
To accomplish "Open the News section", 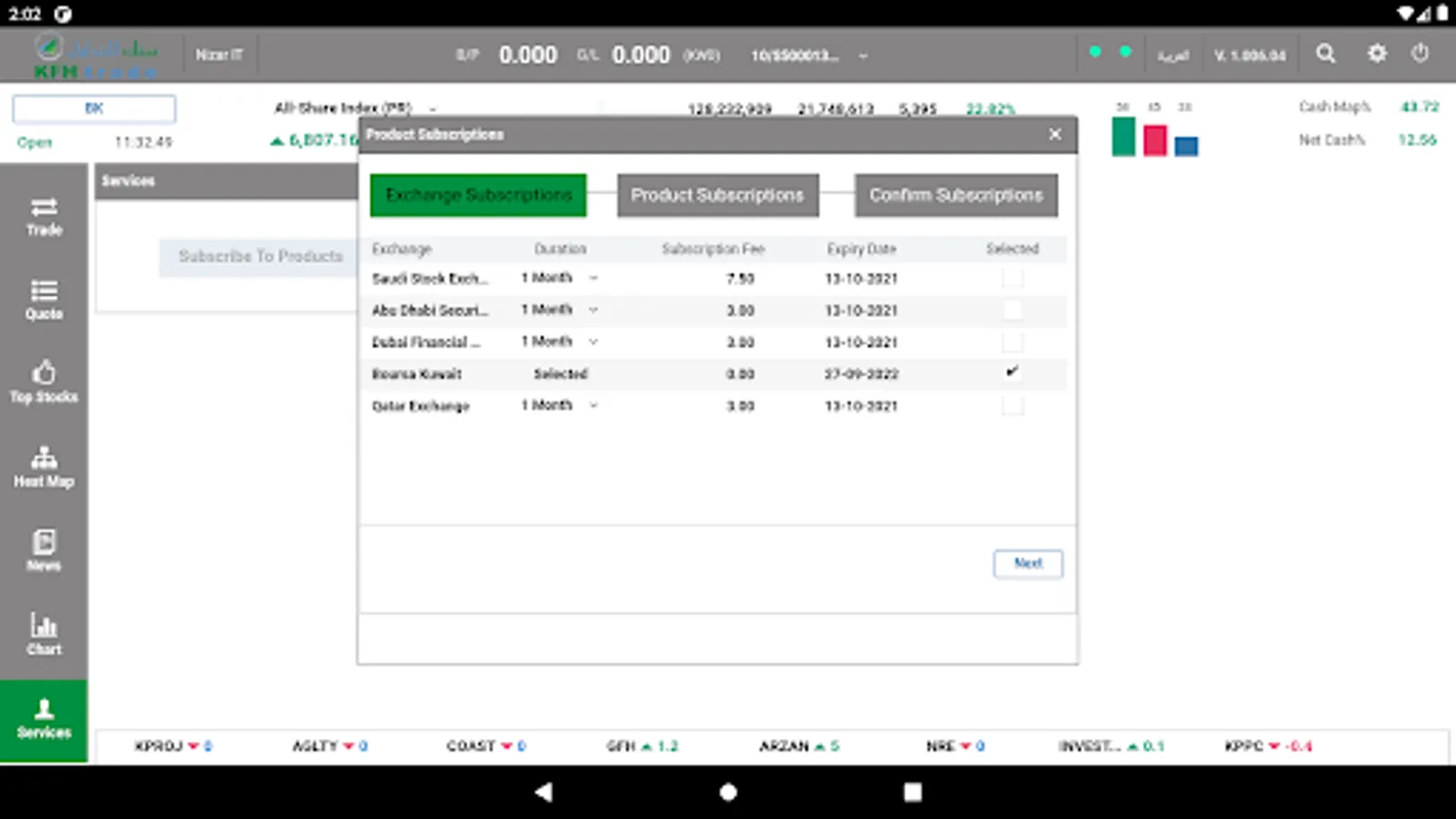I will [x=44, y=551].
